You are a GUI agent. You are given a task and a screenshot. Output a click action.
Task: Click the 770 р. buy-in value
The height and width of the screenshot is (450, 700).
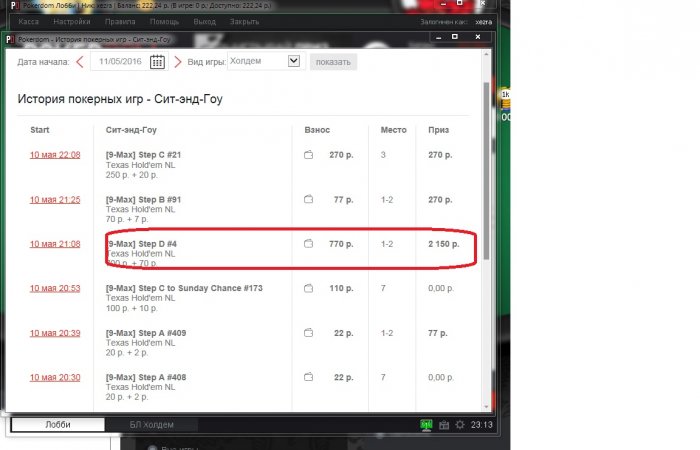[x=341, y=244]
